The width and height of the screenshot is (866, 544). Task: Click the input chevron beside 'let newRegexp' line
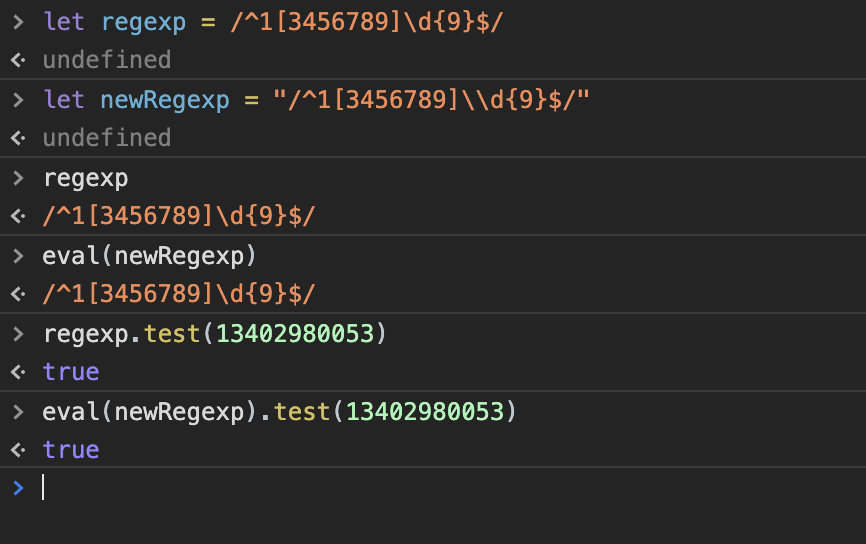(x=17, y=99)
